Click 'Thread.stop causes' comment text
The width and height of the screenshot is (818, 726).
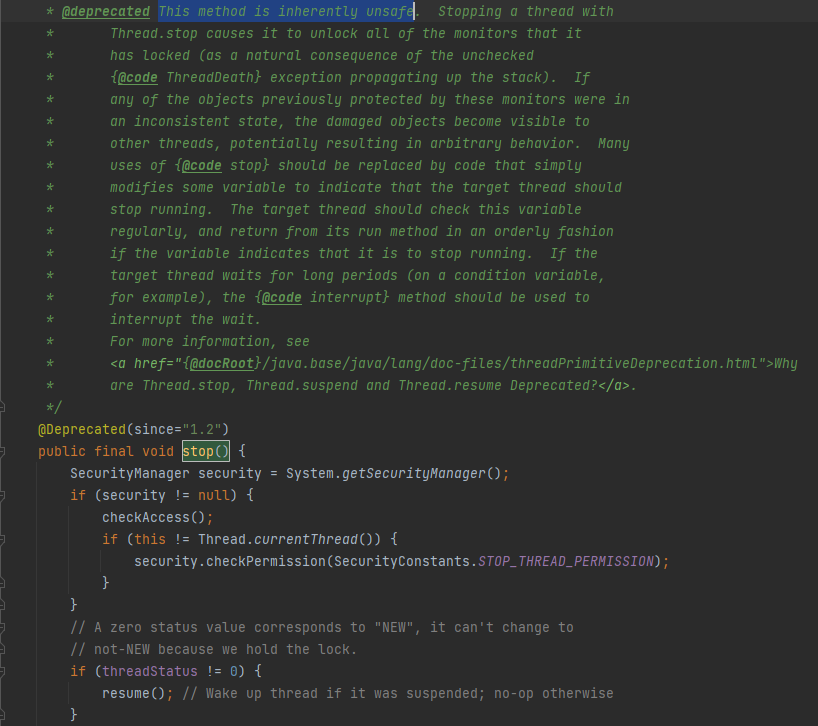pos(182,33)
